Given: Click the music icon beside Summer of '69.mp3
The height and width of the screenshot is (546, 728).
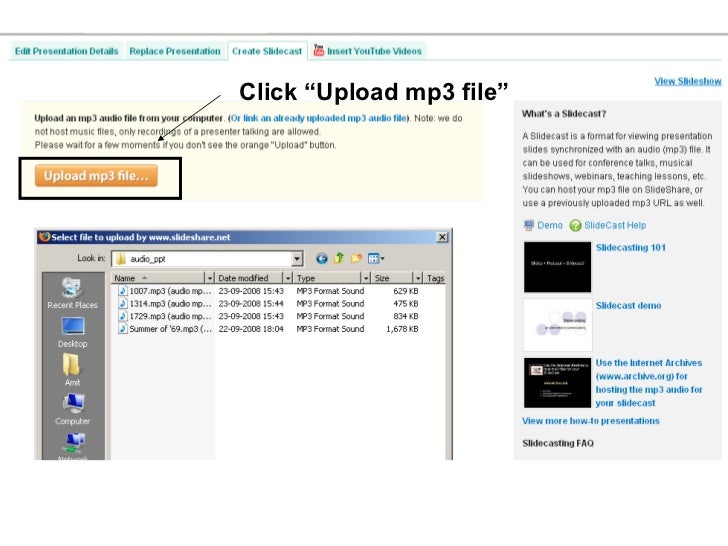Looking at the screenshot, I should click(x=123, y=328).
